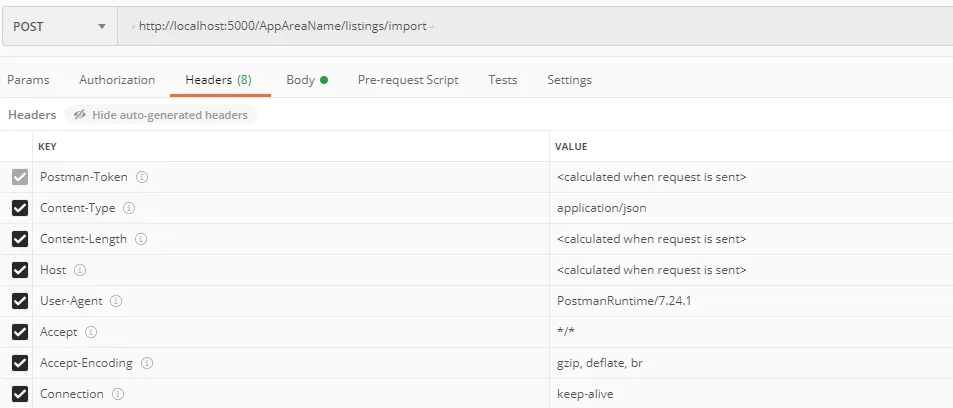Click info icon beside Content-Type header

click(x=129, y=208)
